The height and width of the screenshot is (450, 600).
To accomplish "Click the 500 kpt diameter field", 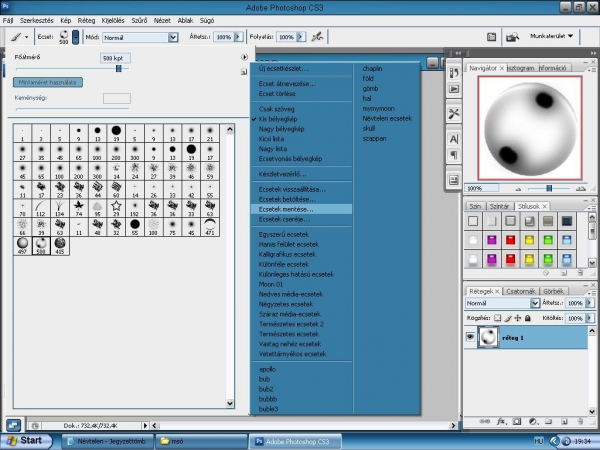I will tap(115, 58).
